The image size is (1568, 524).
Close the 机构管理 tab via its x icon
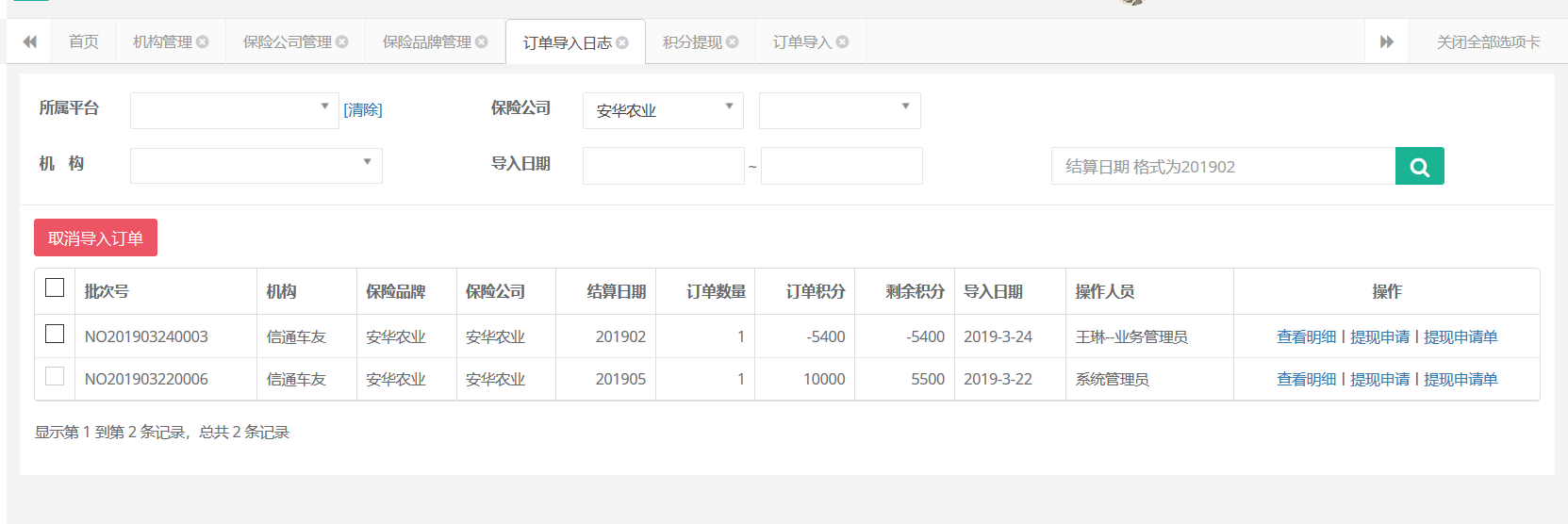click(202, 41)
